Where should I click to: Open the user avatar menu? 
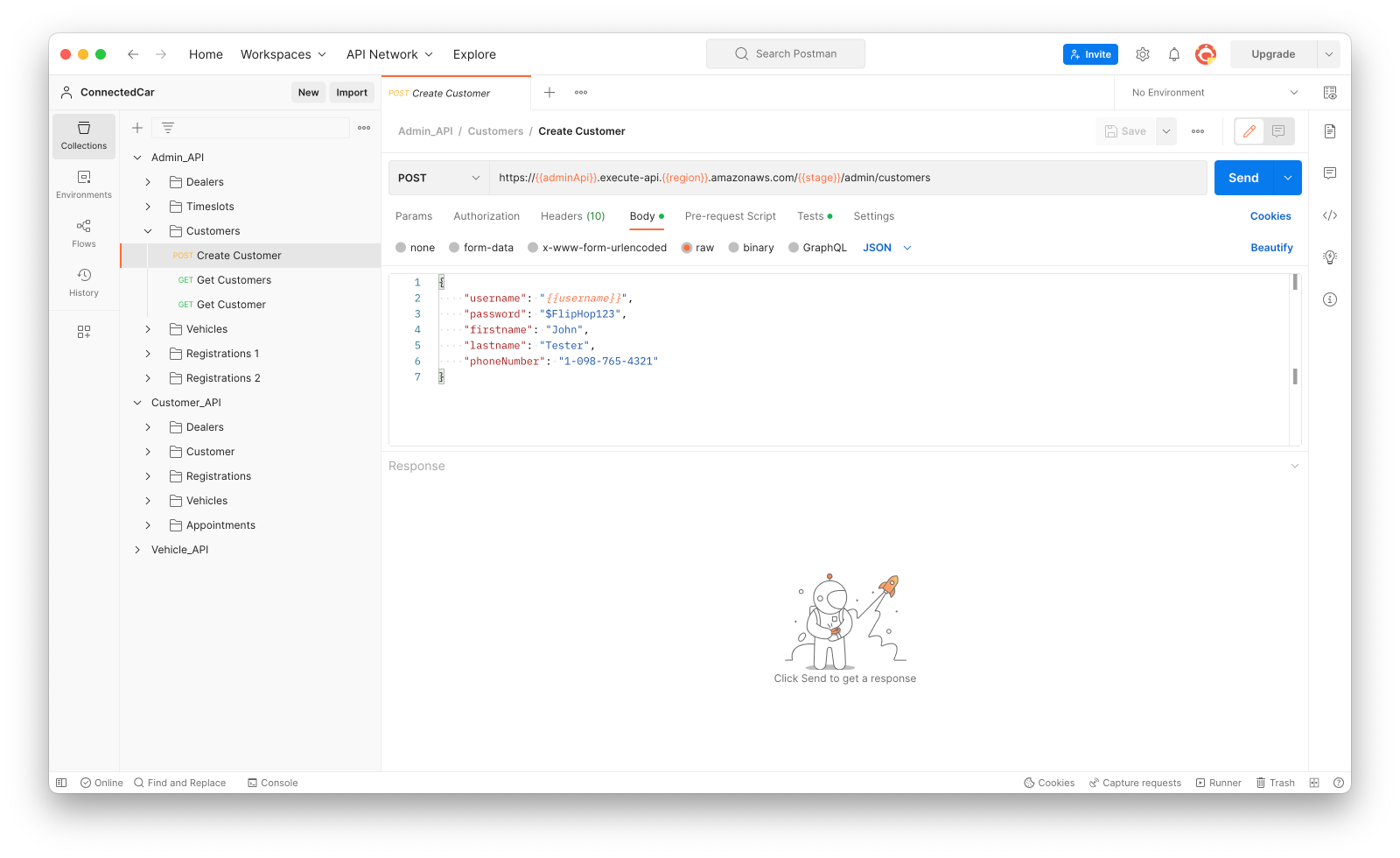[1206, 54]
